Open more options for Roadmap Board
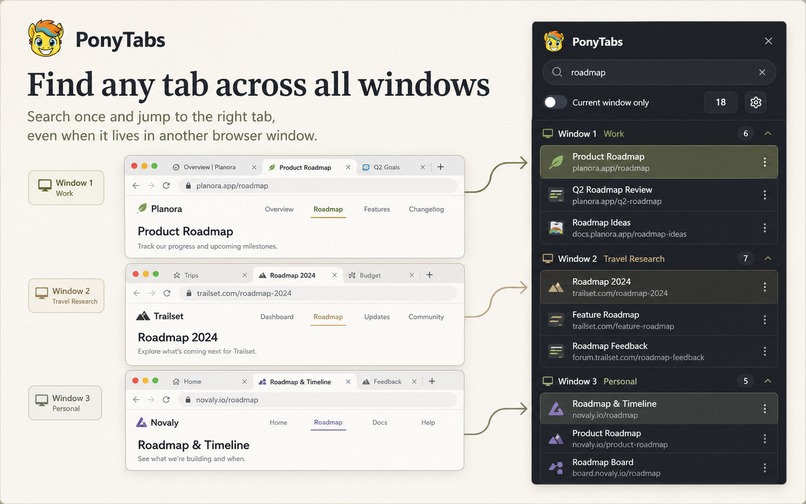The width and height of the screenshot is (806, 504). click(x=764, y=467)
